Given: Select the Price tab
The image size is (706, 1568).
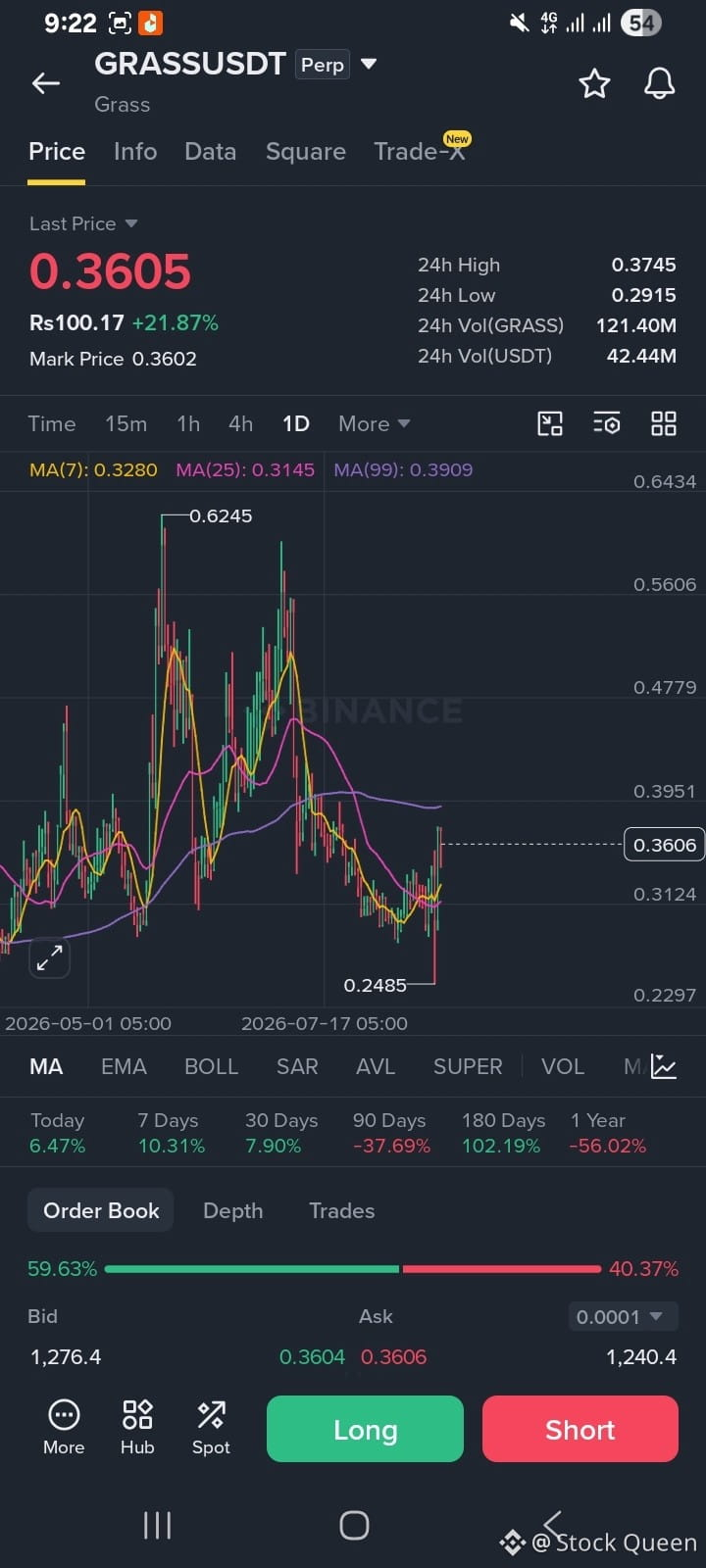Looking at the screenshot, I should 57,151.
